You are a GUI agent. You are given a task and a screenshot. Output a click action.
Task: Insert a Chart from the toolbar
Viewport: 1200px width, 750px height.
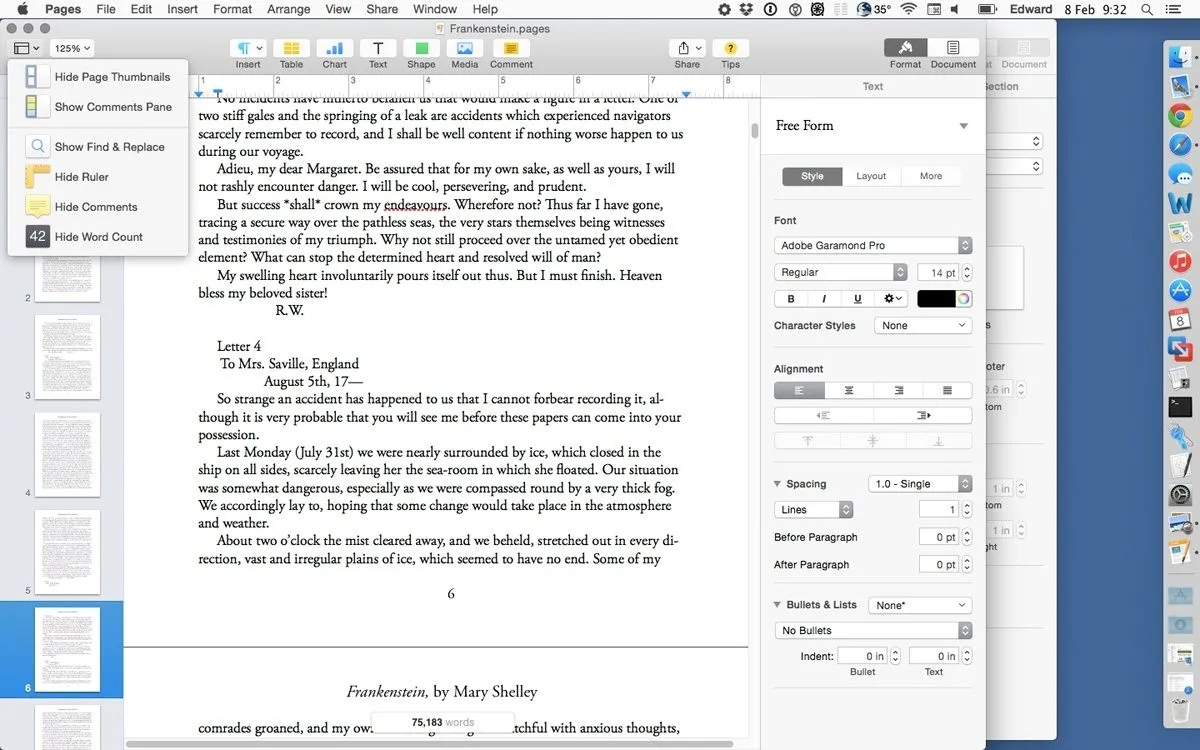334,49
